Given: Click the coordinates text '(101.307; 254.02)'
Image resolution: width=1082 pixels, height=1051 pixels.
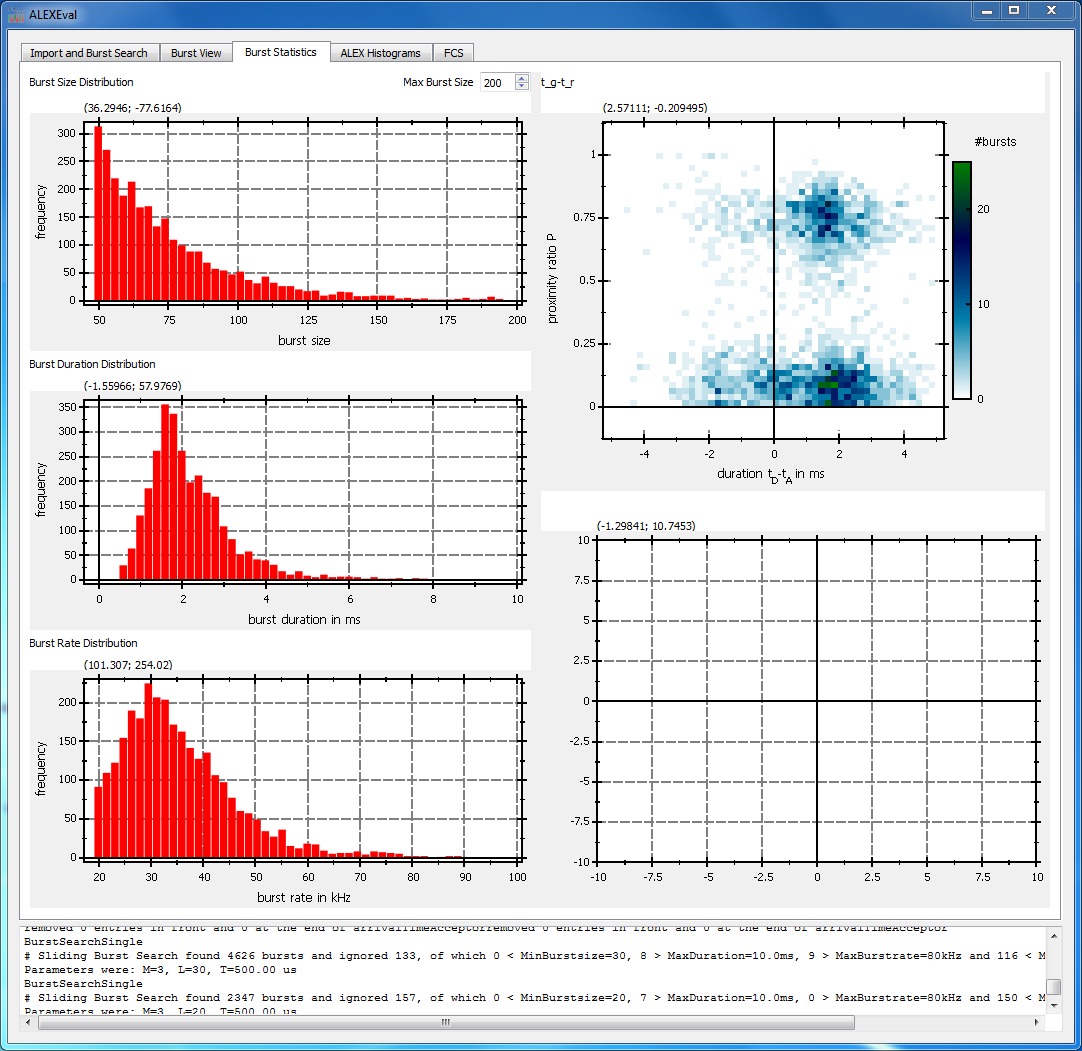Looking at the screenshot, I should pos(128,665).
